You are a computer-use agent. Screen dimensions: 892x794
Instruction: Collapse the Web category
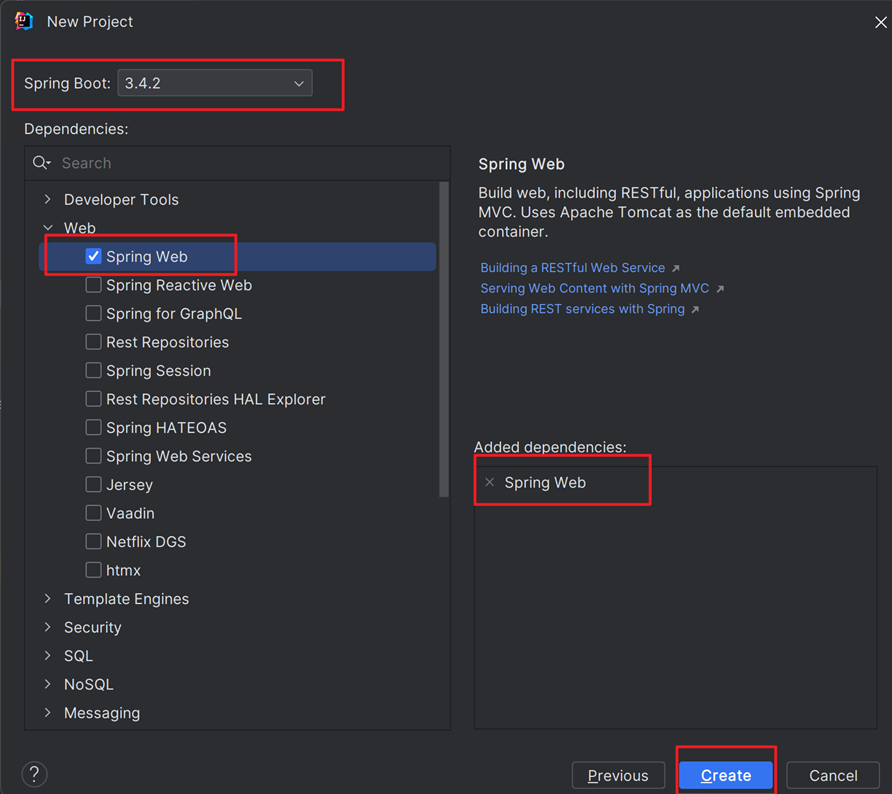(x=48, y=228)
